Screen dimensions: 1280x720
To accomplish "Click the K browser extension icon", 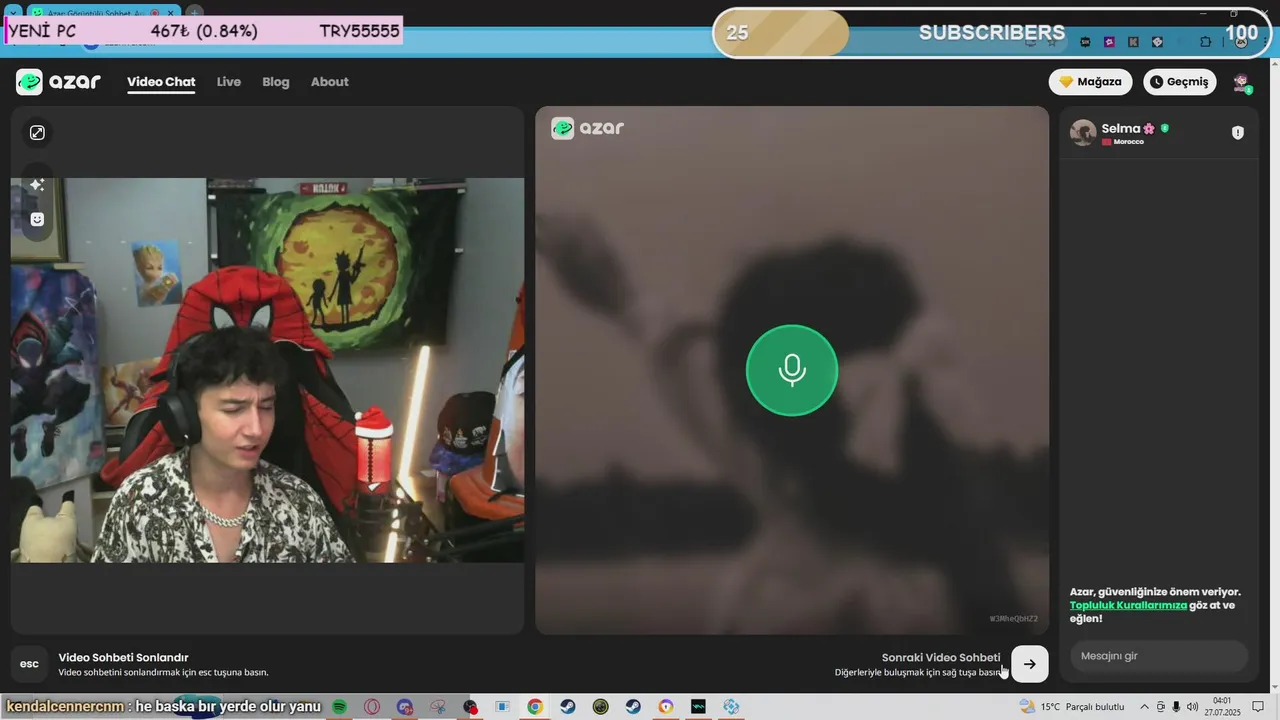I will point(1133,42).
